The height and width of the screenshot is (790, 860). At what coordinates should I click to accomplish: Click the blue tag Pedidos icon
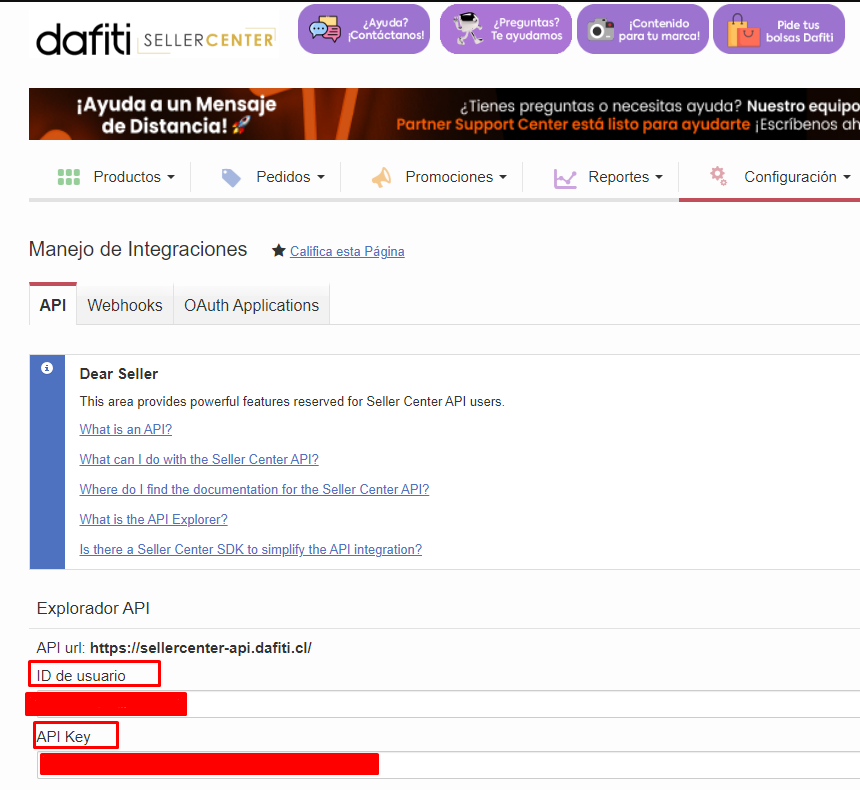pos(231,177)
